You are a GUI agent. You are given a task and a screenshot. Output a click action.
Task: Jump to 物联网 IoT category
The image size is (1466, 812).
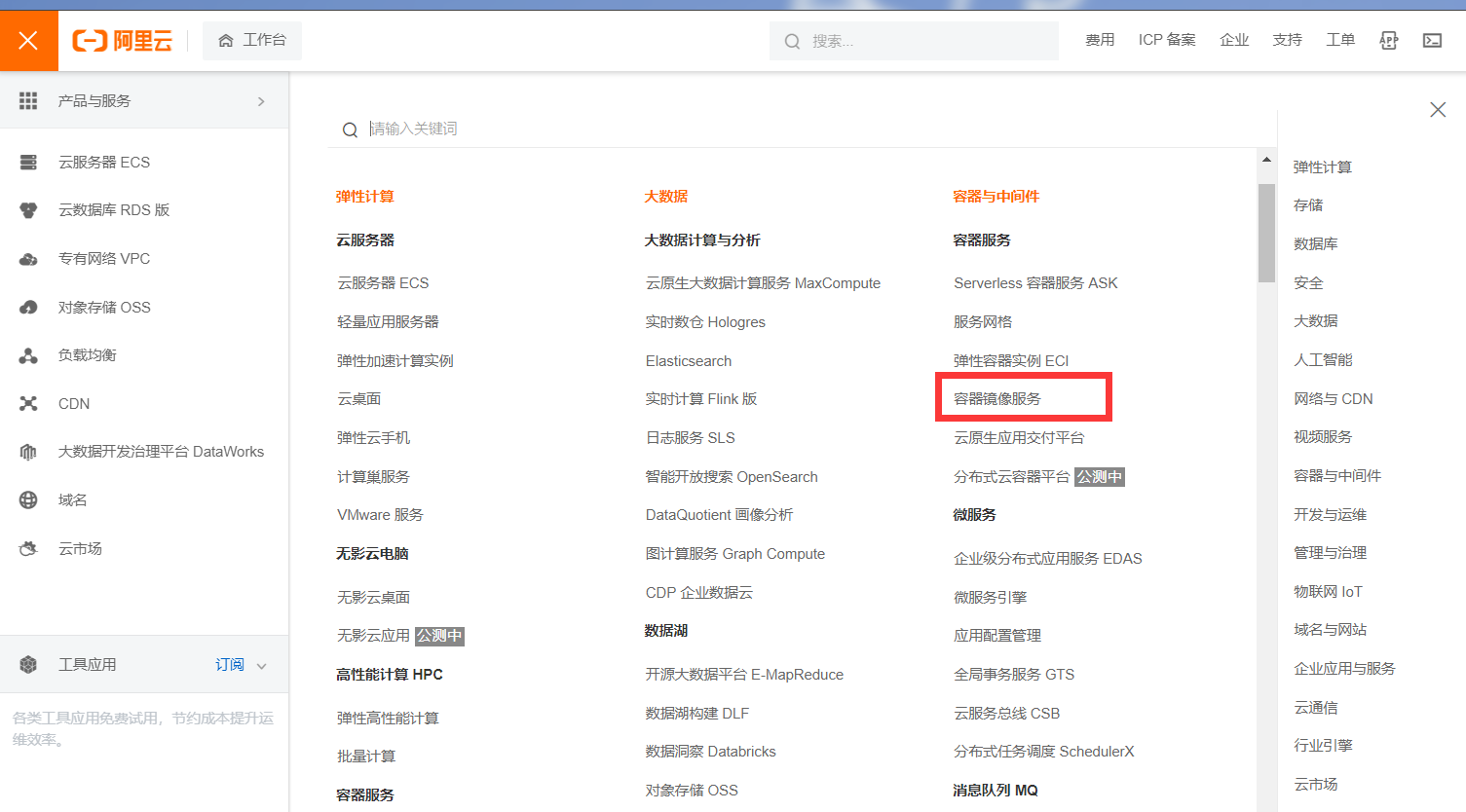[1328, 592]
